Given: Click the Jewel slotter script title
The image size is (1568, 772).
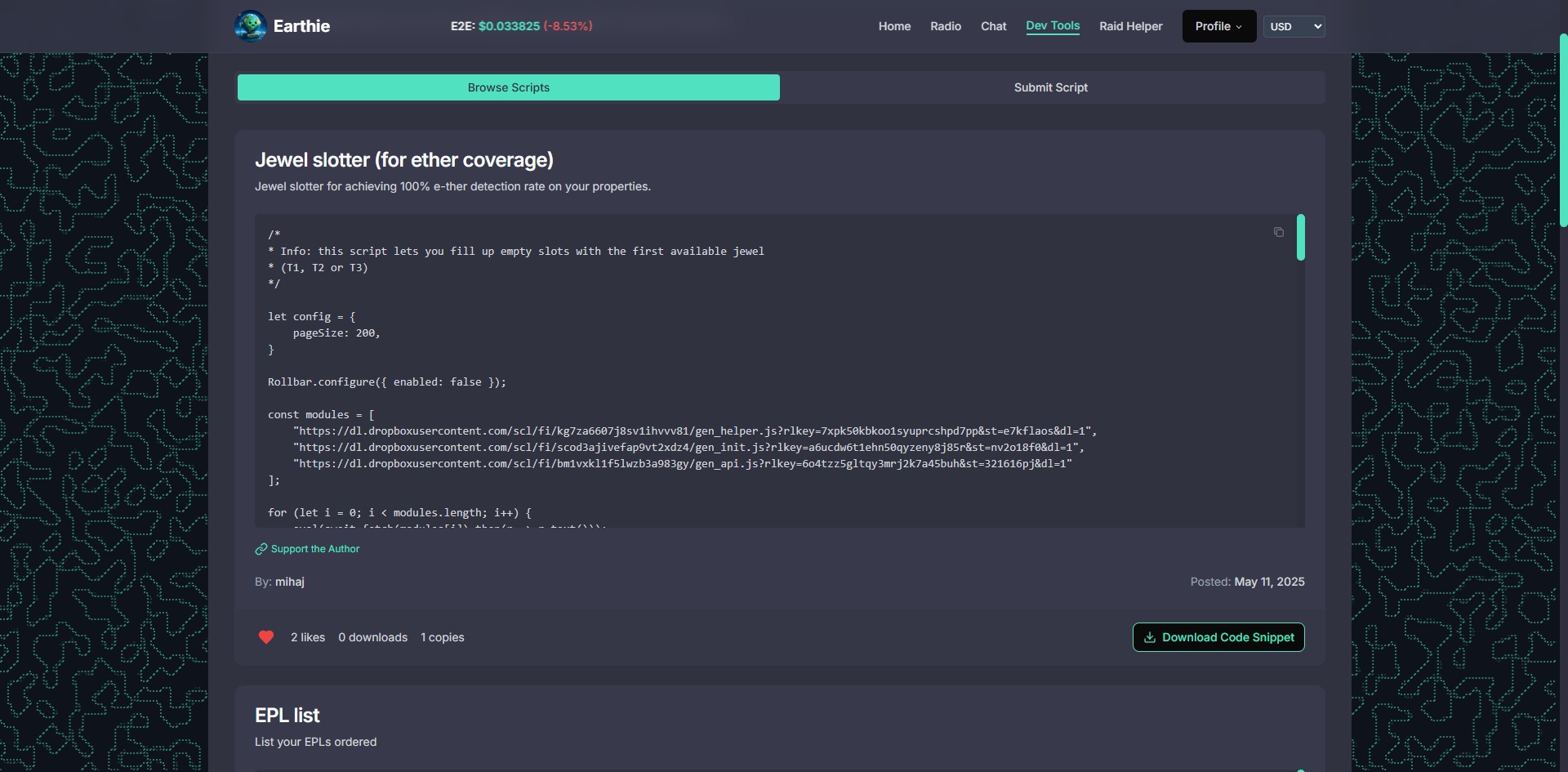Looking at the screenshot, I should coord(404,160).
